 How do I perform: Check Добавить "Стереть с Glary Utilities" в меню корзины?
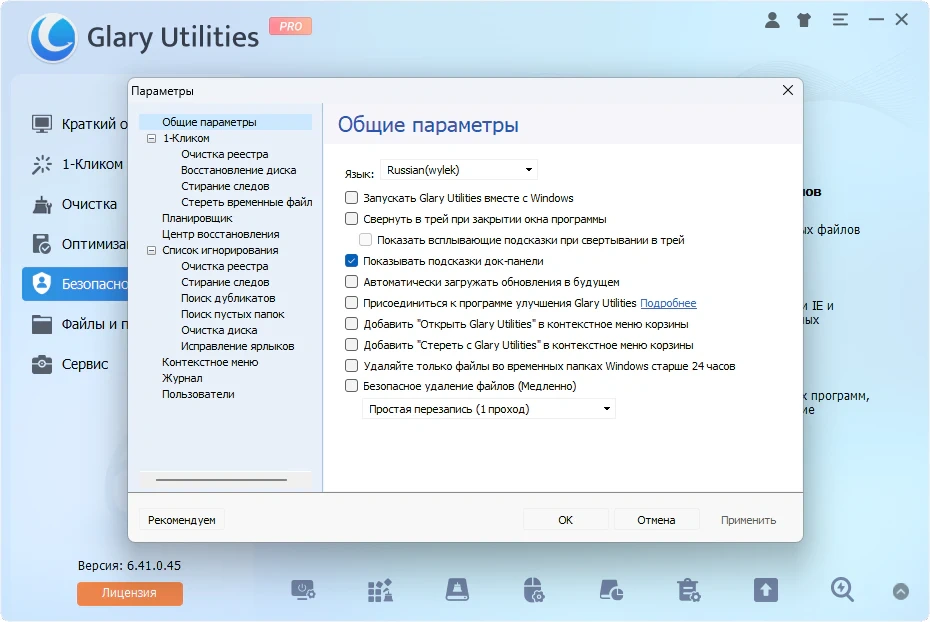[352, 345]
